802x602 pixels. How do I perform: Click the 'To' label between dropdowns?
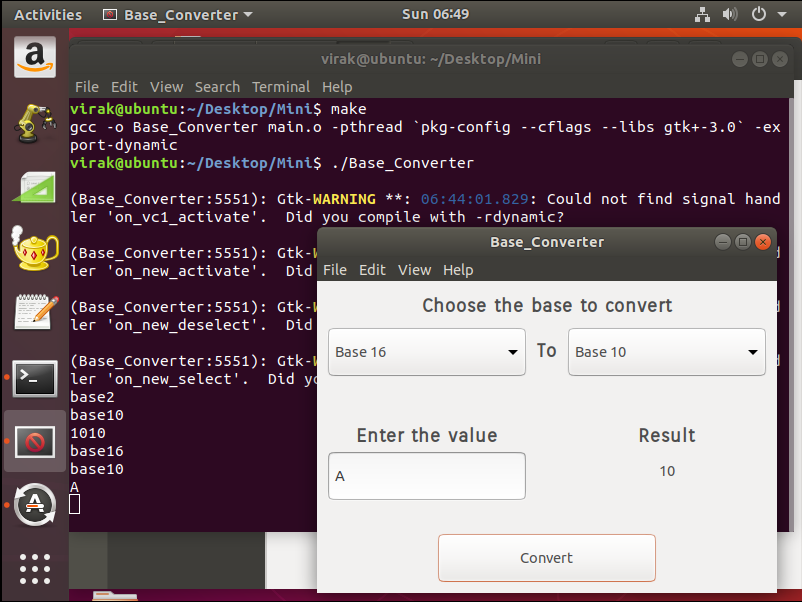(x=546, y=351)
